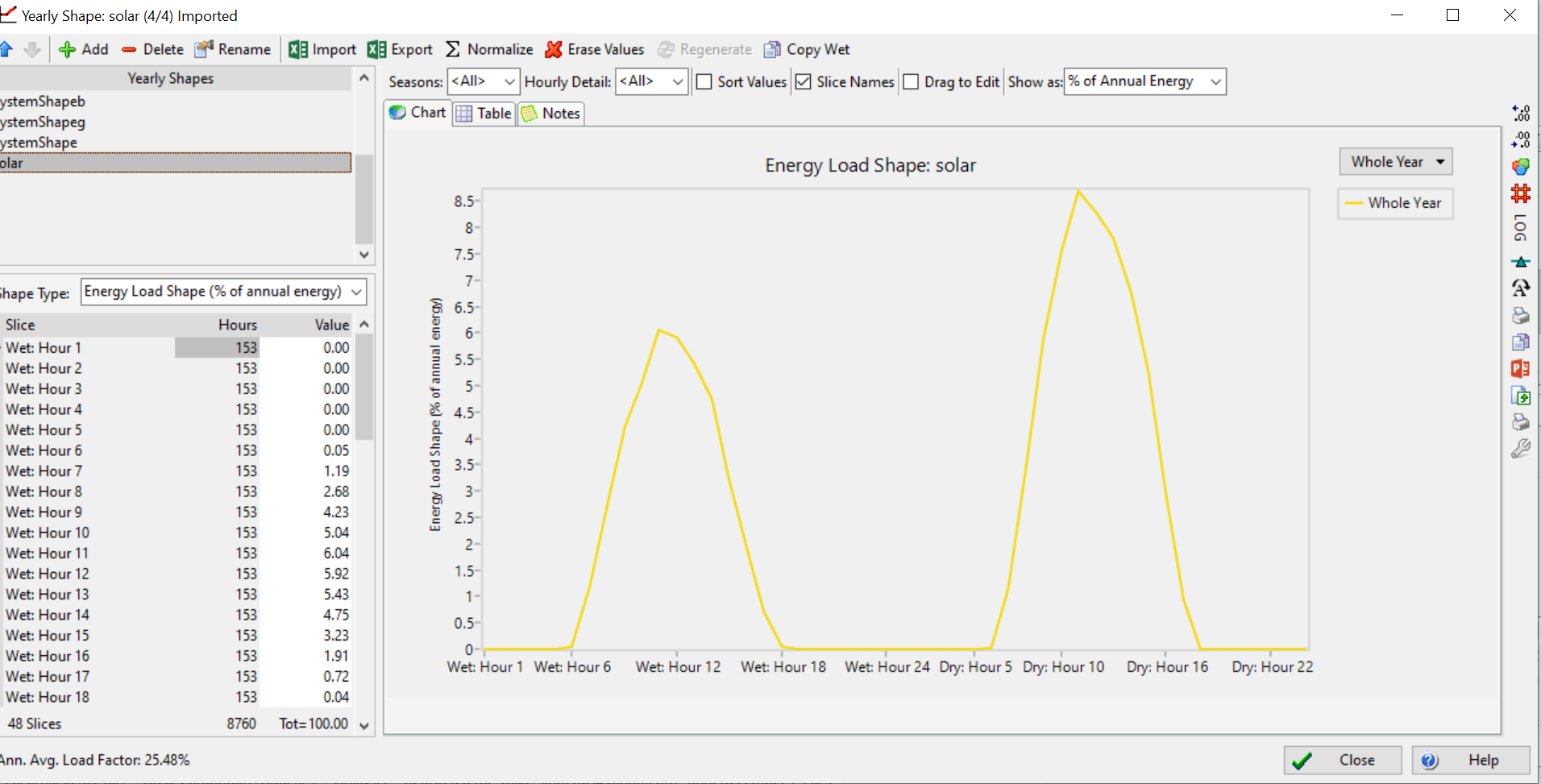The height and width of the screenshot is (784, 1541).
Task: Click the upper printer icon in the side toolbar
Action: click(1521, 315)
